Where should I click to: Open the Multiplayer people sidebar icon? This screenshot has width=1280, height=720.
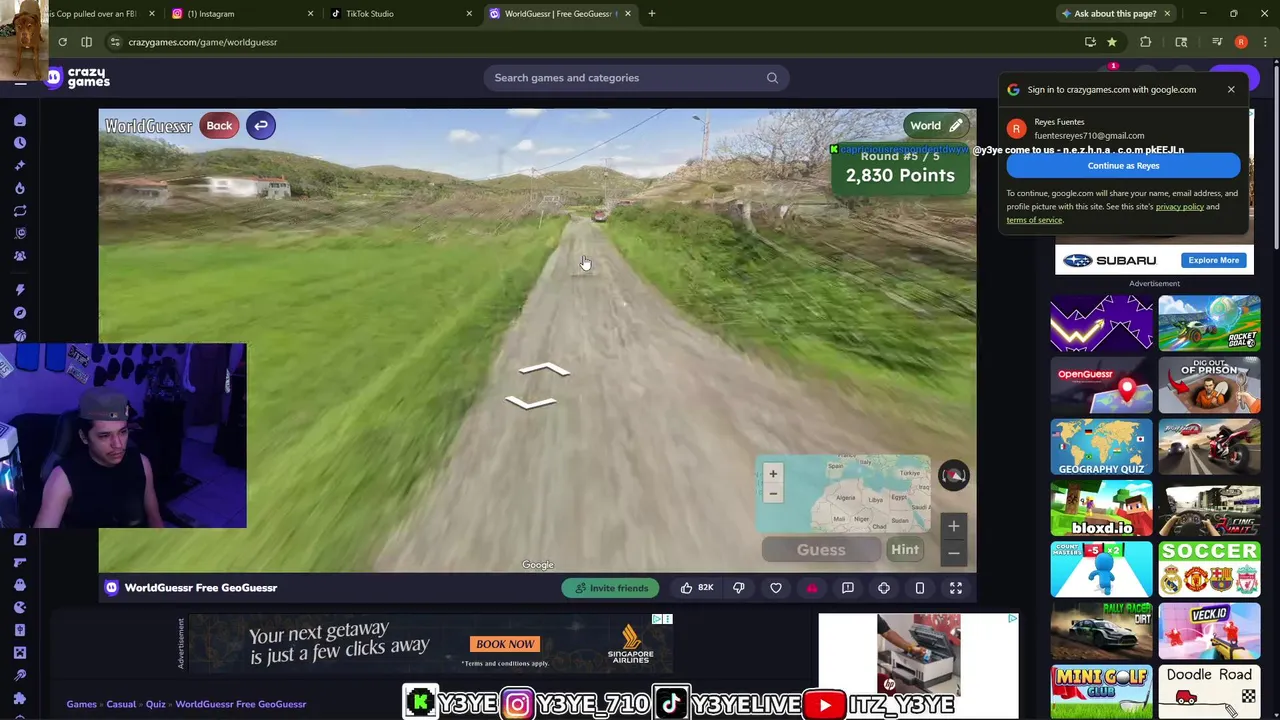19,256
